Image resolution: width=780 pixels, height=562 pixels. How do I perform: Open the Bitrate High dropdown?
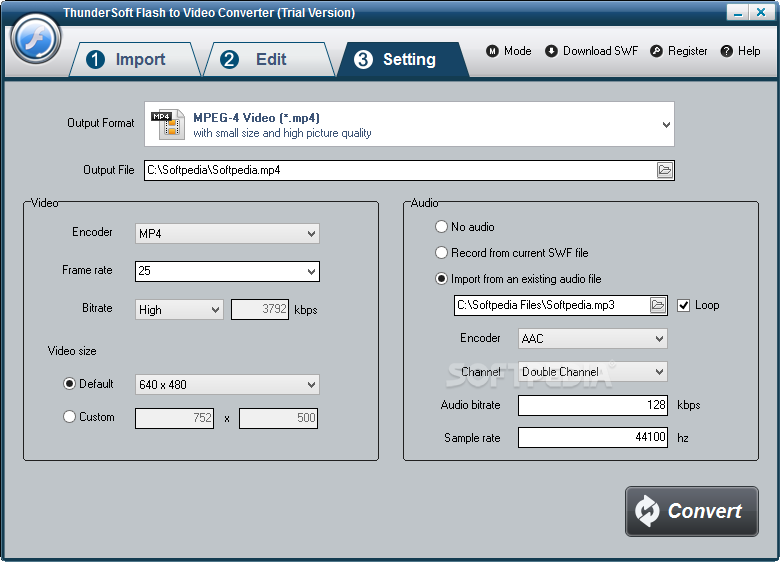(179, 309)
